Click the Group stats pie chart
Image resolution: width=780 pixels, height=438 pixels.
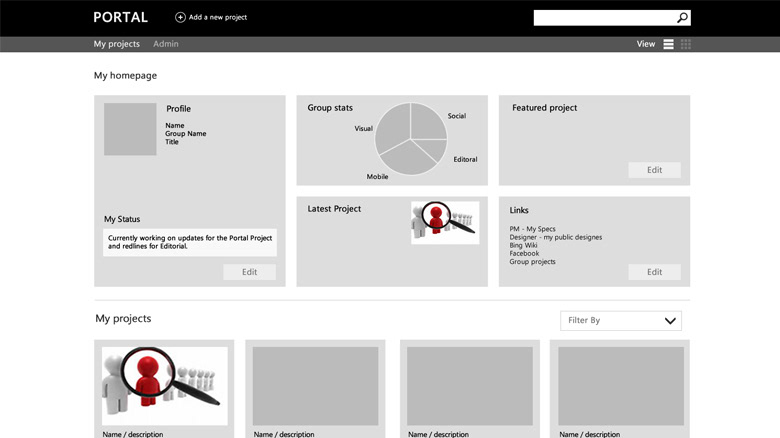coord(410,139)
